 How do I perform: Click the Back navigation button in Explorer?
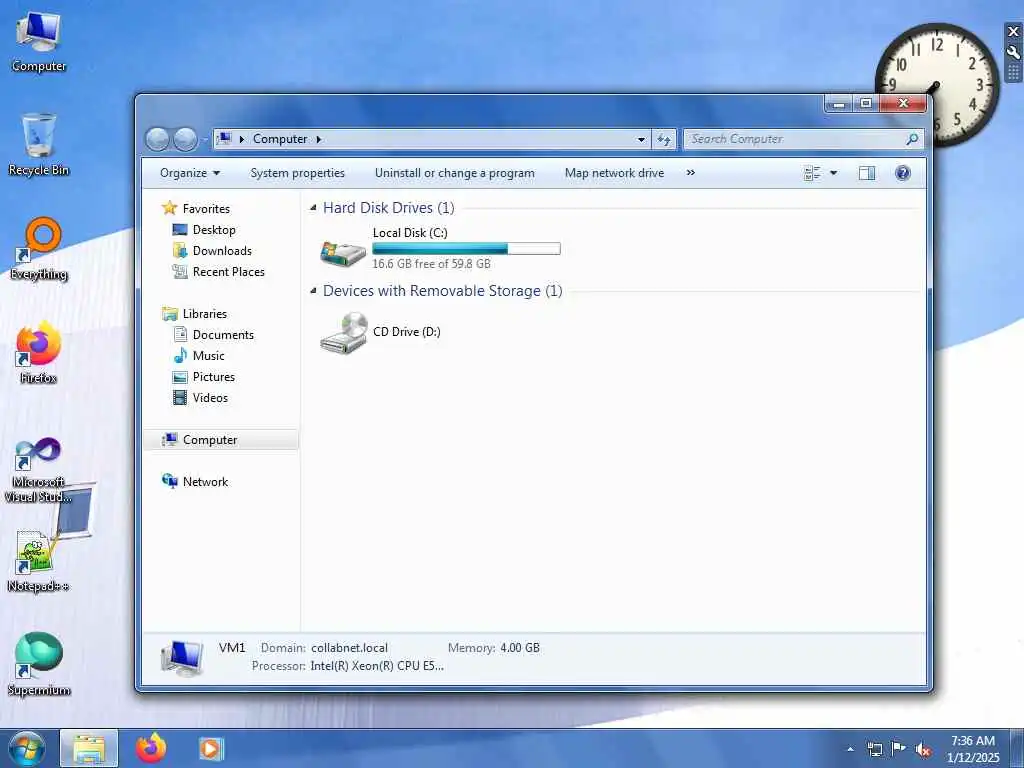click(x=157, y=139)
